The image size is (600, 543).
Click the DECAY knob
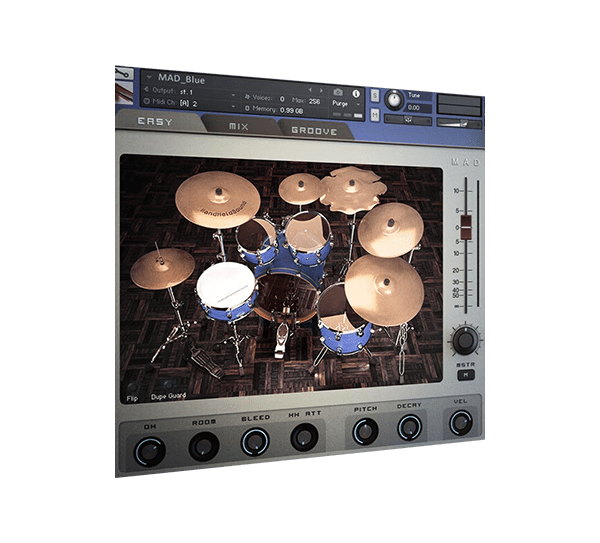(x=409, y=428)
